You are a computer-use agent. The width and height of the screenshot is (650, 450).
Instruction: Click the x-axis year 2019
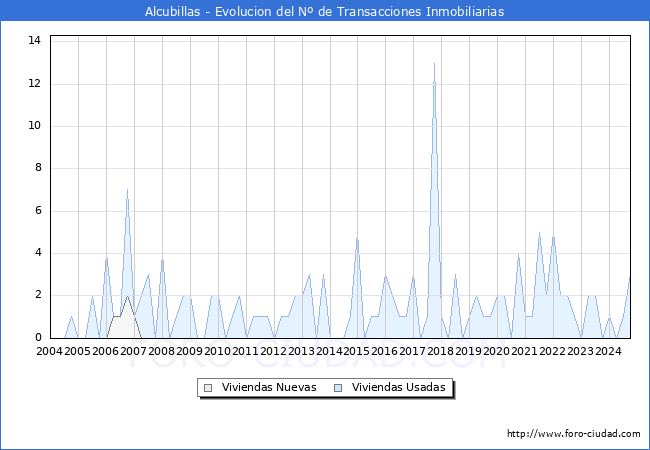point(468,351)
